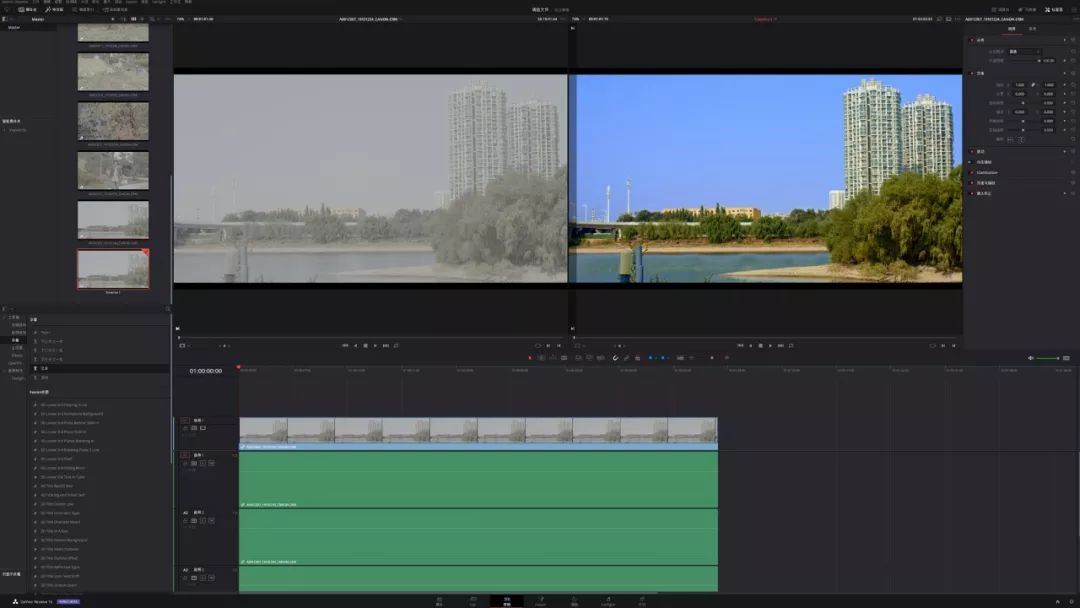Click the home Project Manager icon

[1057, 601]
